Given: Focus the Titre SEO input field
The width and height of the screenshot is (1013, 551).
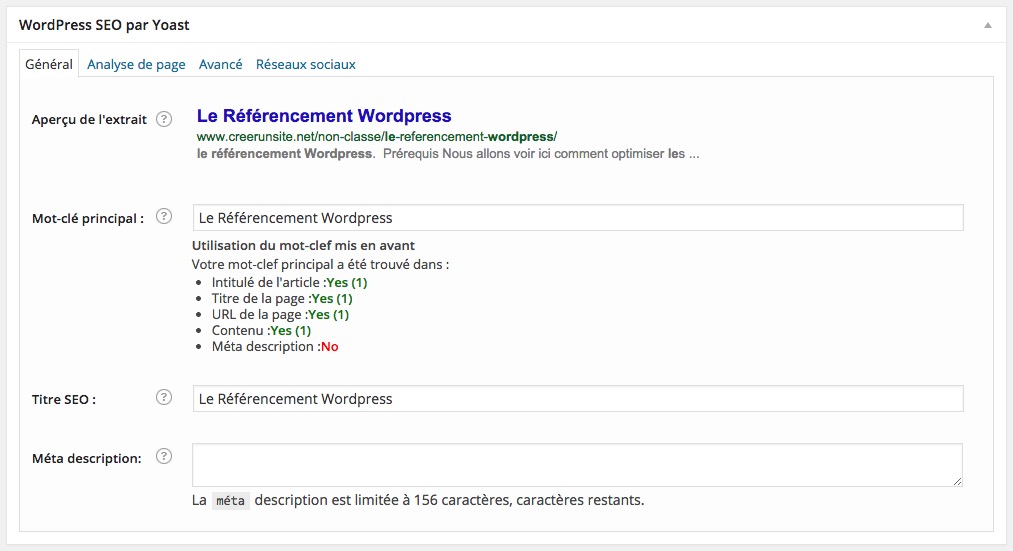Looking at the screenshot, I should [578, 399].
